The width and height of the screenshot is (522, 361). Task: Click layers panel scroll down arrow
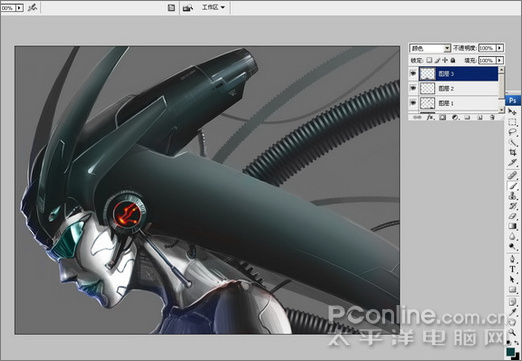501,110
